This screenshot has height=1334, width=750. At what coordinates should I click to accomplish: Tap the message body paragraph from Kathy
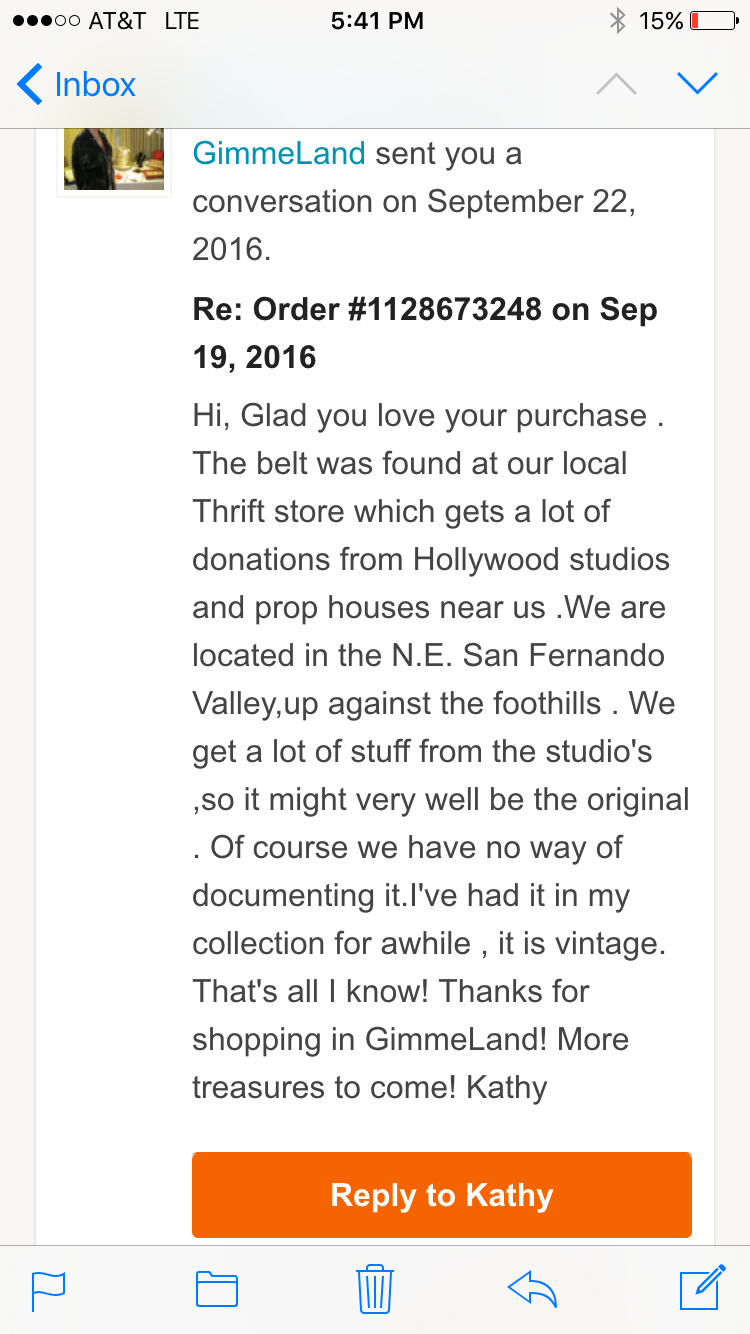(x=441, y=751)
